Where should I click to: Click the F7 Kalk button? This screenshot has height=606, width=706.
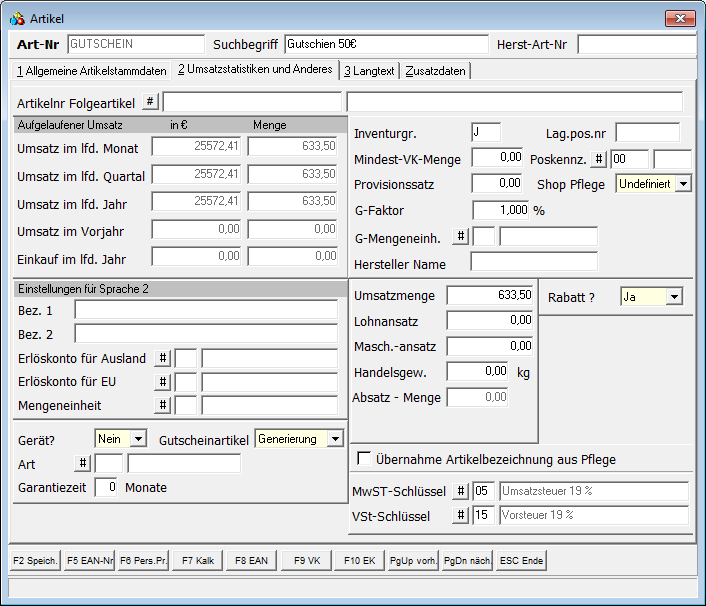(198, 561)
